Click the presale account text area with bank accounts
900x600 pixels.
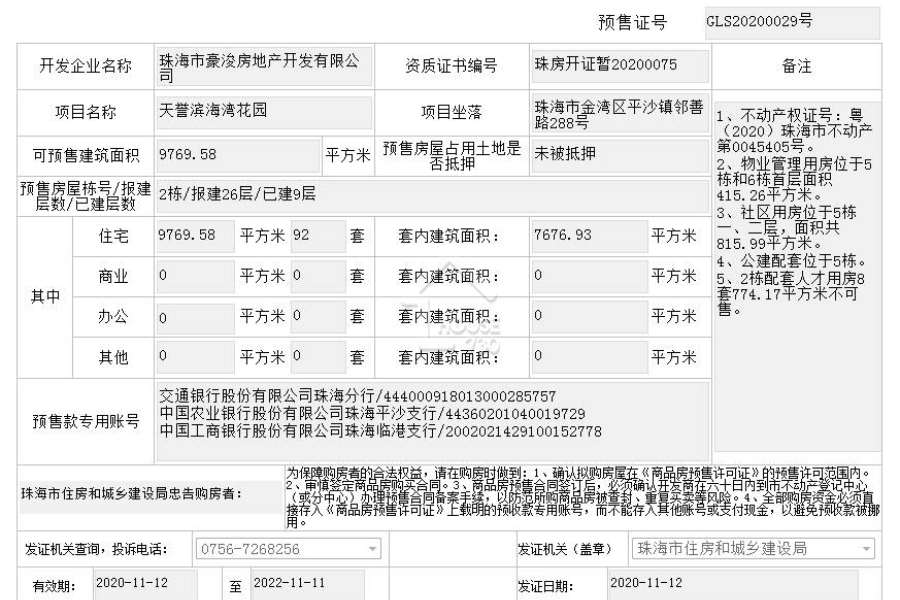coord(433,422)
